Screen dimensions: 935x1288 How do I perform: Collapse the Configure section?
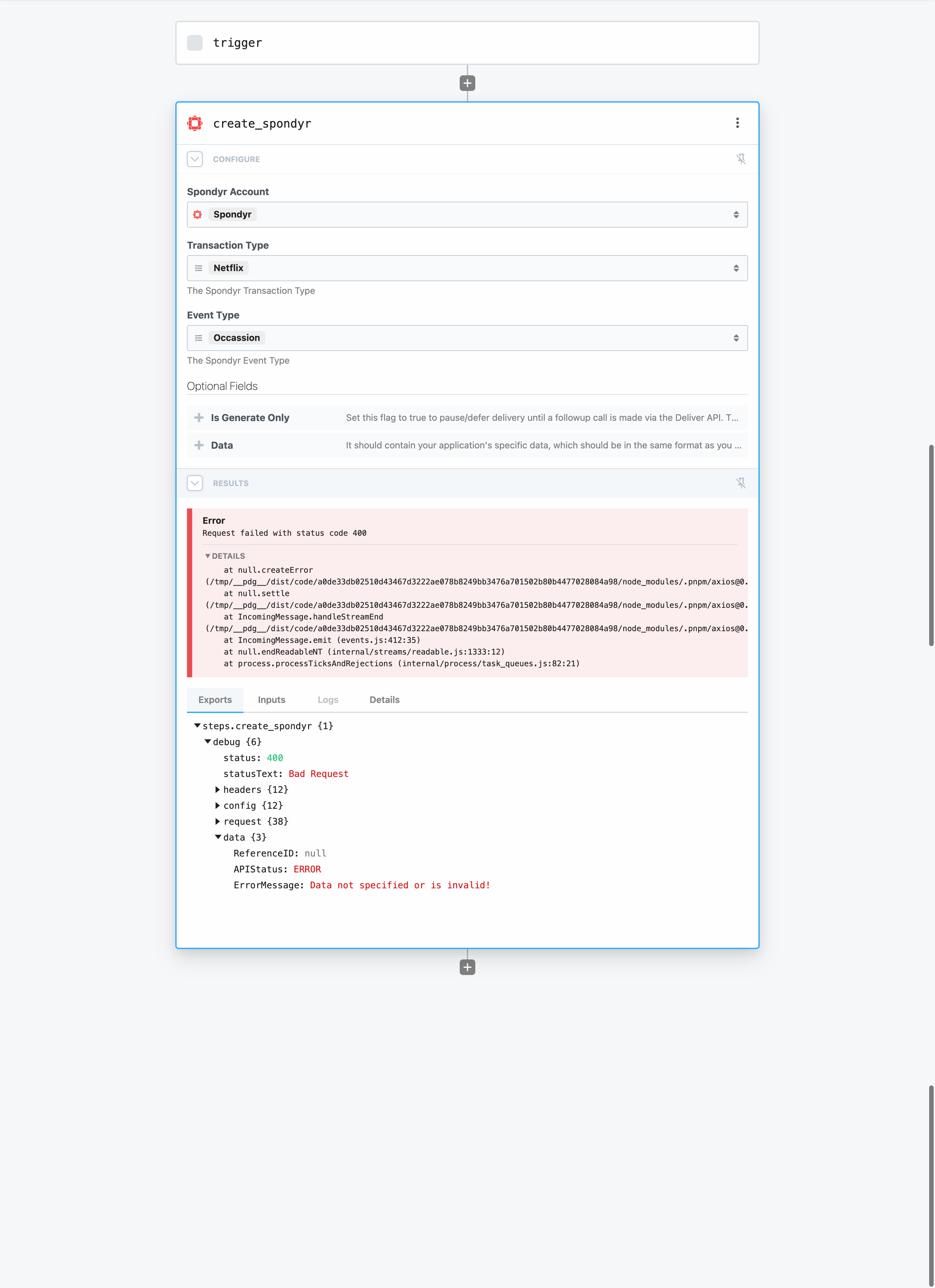tap(195, 159)
